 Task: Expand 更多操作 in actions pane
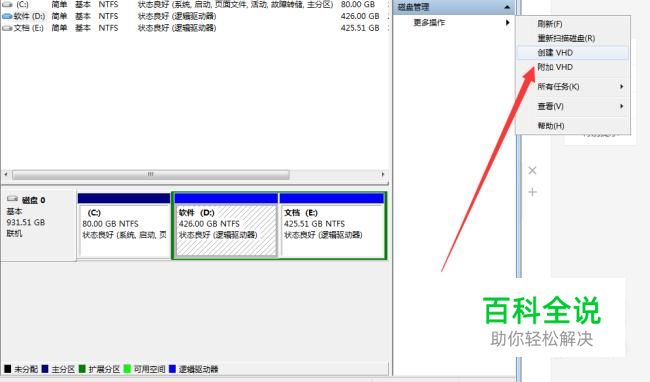(454, 22)
